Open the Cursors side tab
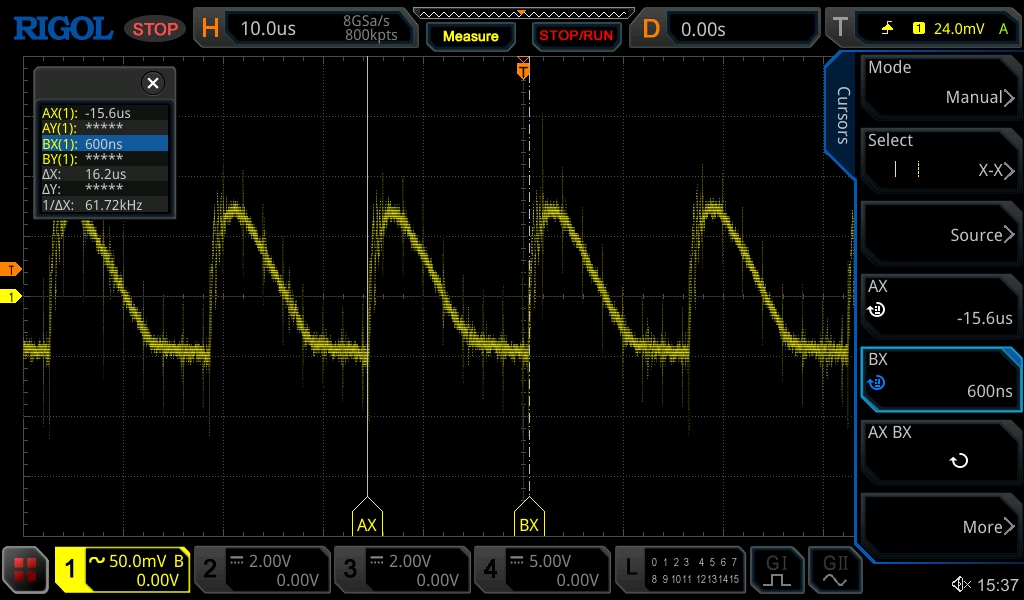 pos(842,115)
